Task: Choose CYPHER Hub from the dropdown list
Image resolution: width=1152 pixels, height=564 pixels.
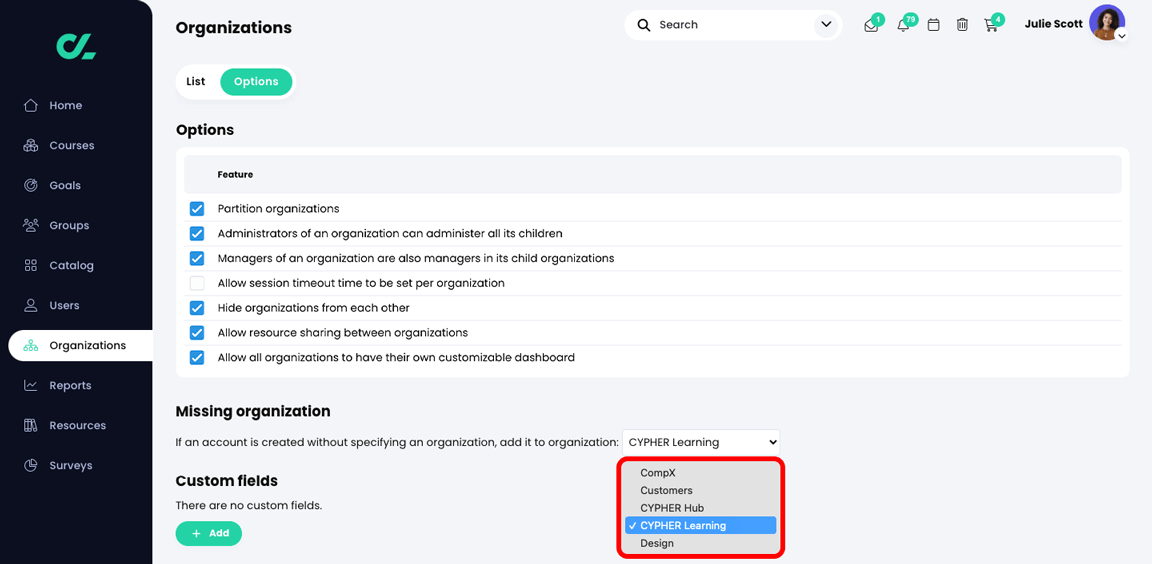Action: pyautogui.click(x=701, y=508)
